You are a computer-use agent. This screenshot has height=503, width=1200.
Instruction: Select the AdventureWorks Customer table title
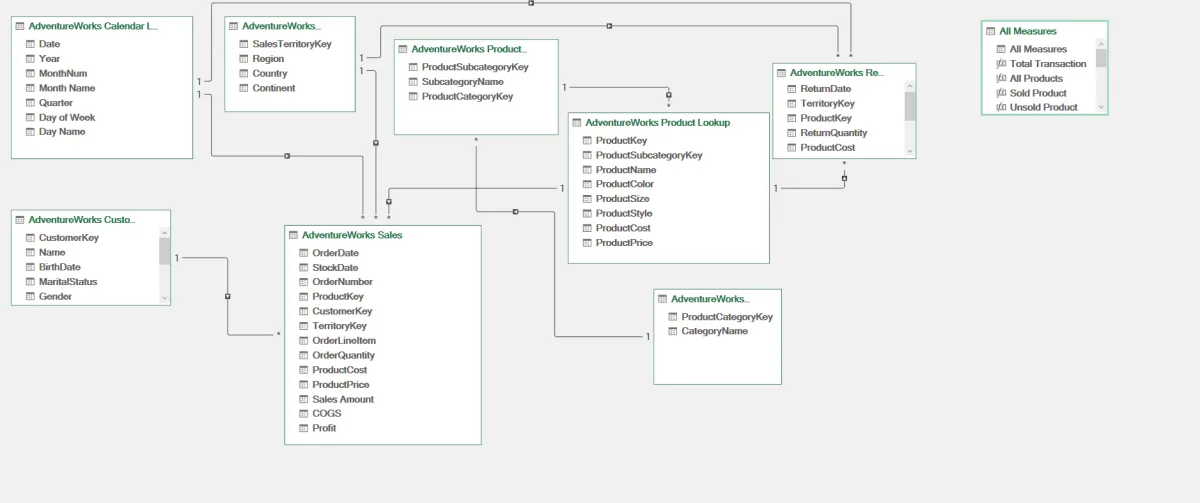pyautogui.click(x=82, y=219)
